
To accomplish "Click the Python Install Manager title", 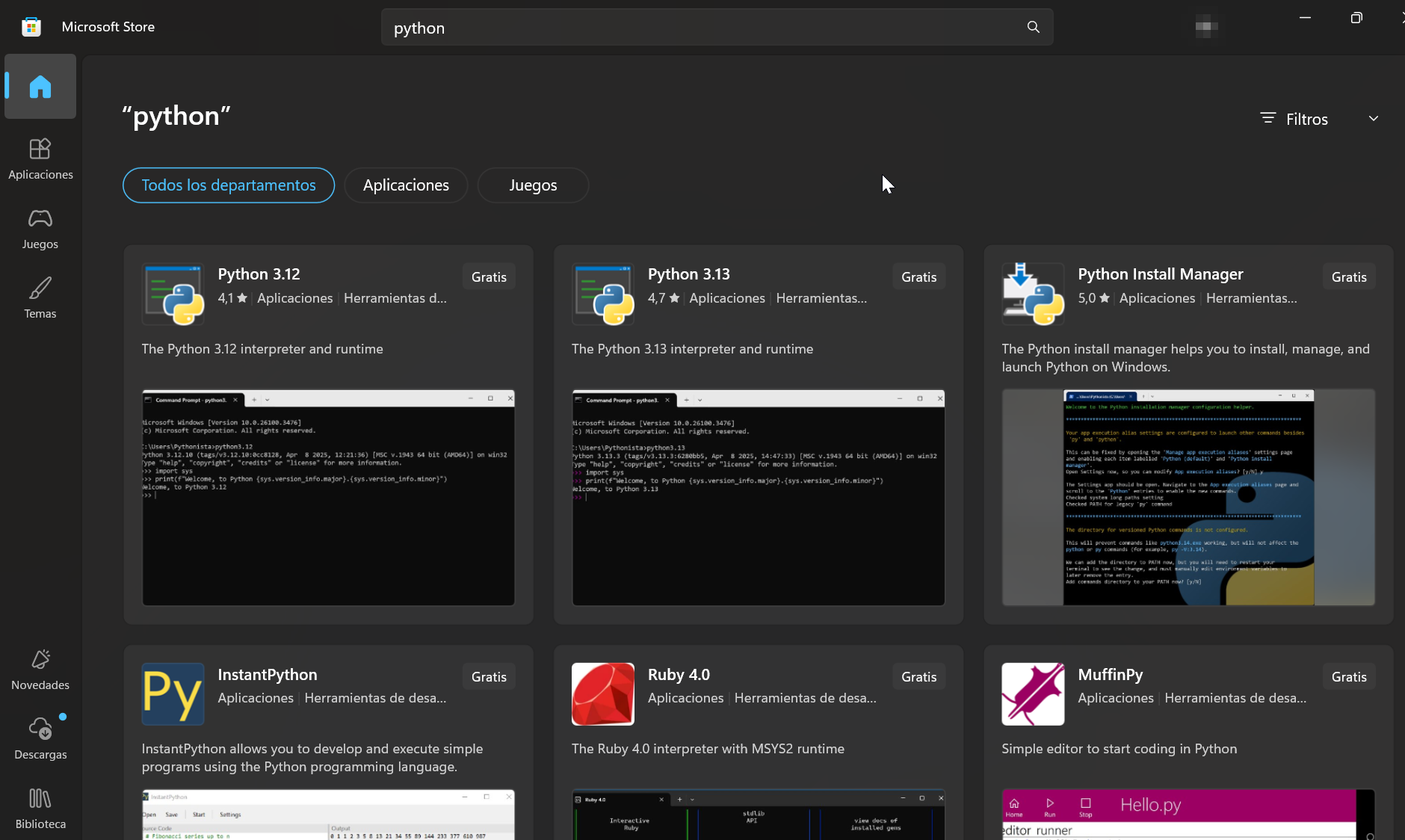I will (x=1161, y=274).
